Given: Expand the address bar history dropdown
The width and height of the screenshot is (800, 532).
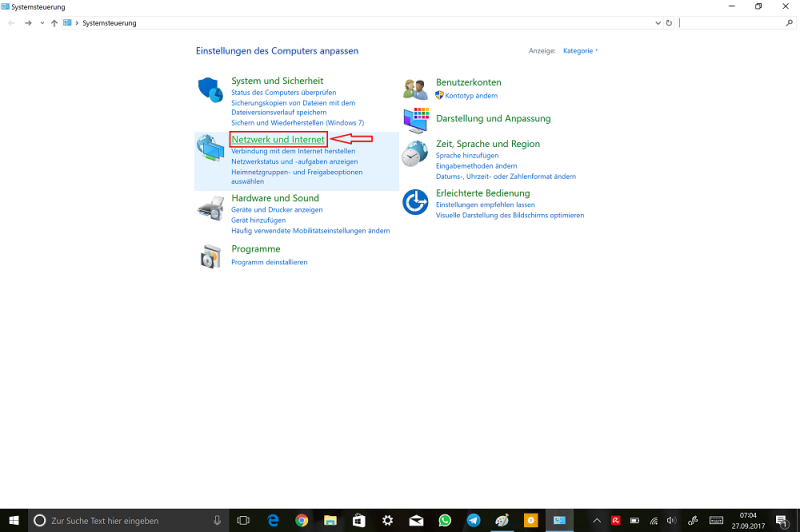Looking at the screenshot, I should (658, 23).
